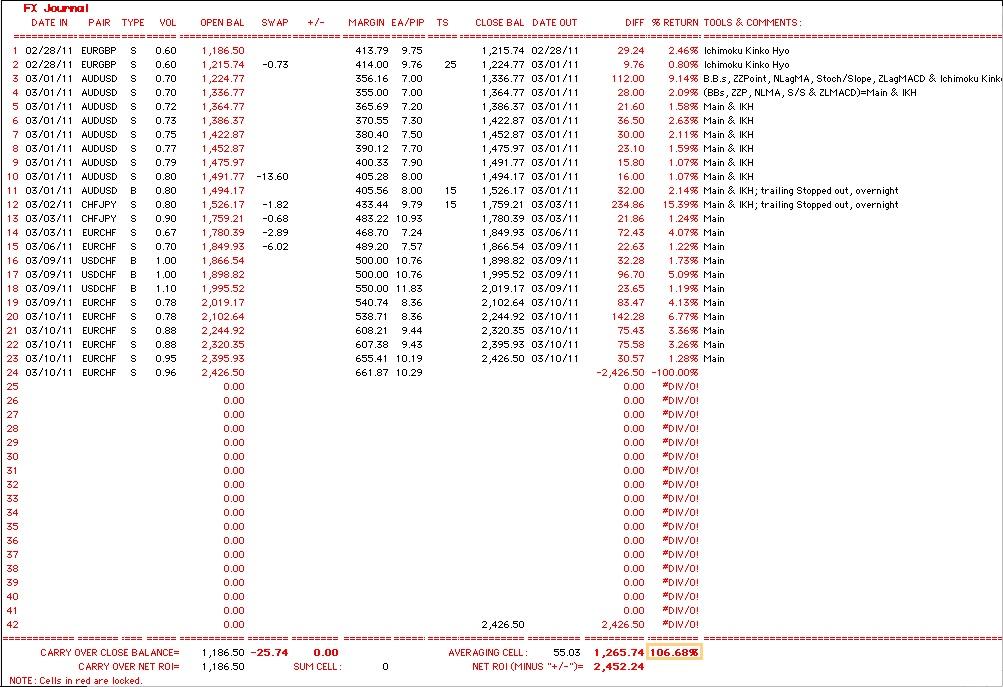Click TS value 25 in row 2
This screenshot has height=687, width=1003.
(450, 65)
